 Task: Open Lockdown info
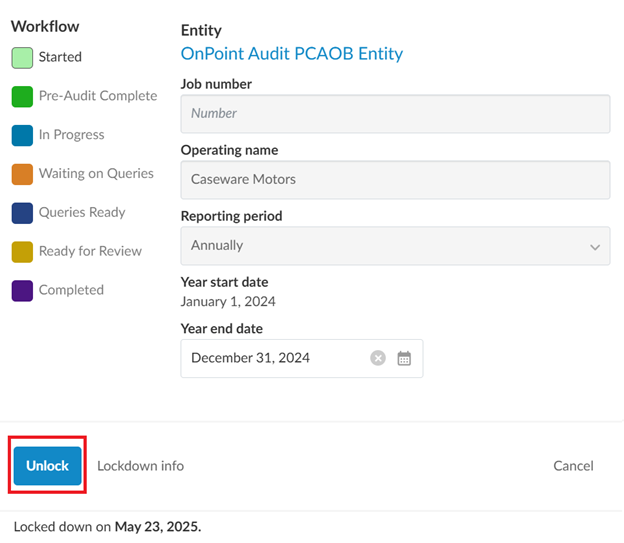click(x=140, y=466)
